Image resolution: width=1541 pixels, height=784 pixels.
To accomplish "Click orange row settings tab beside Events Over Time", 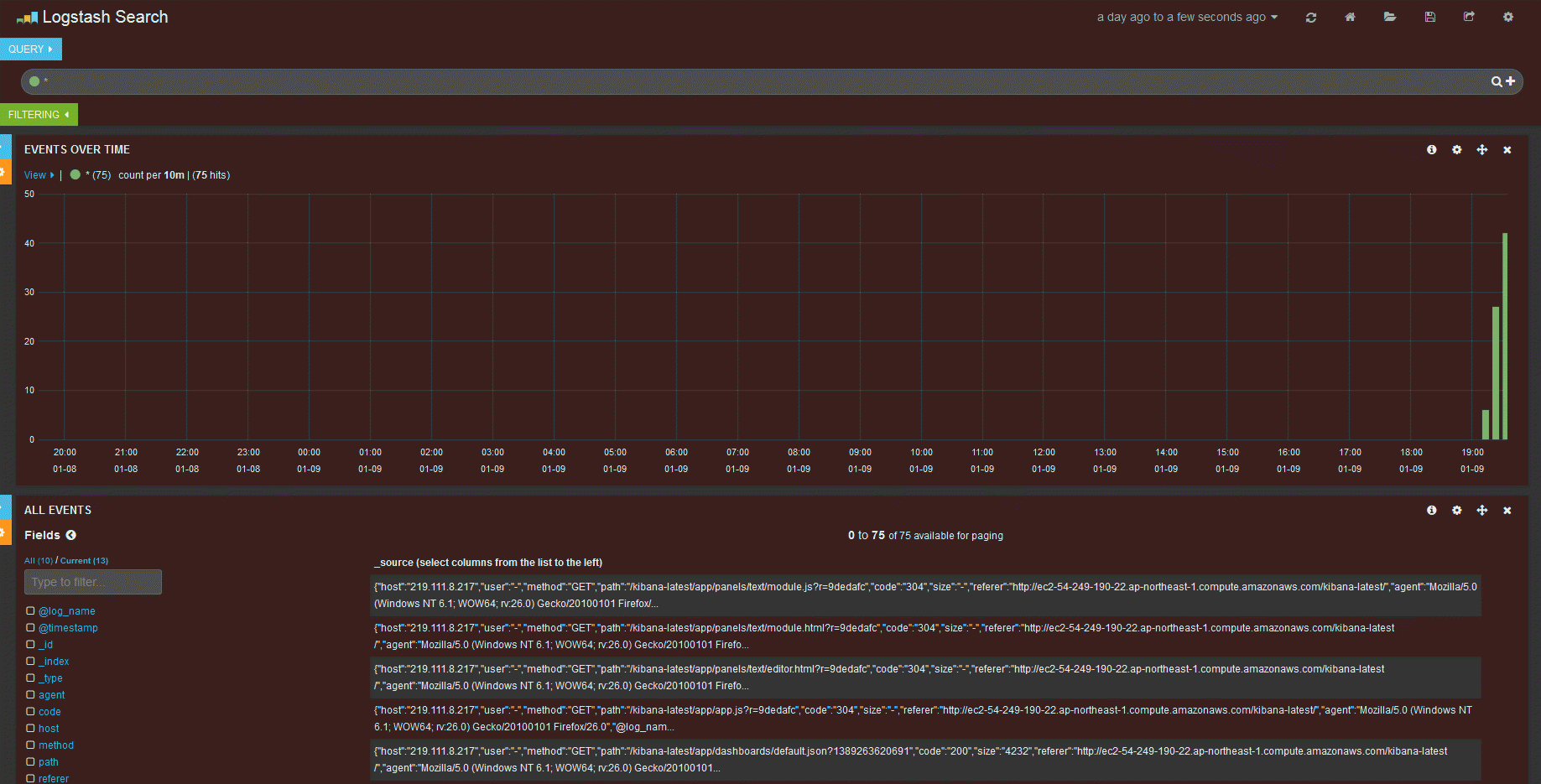I will pos(5,172).
